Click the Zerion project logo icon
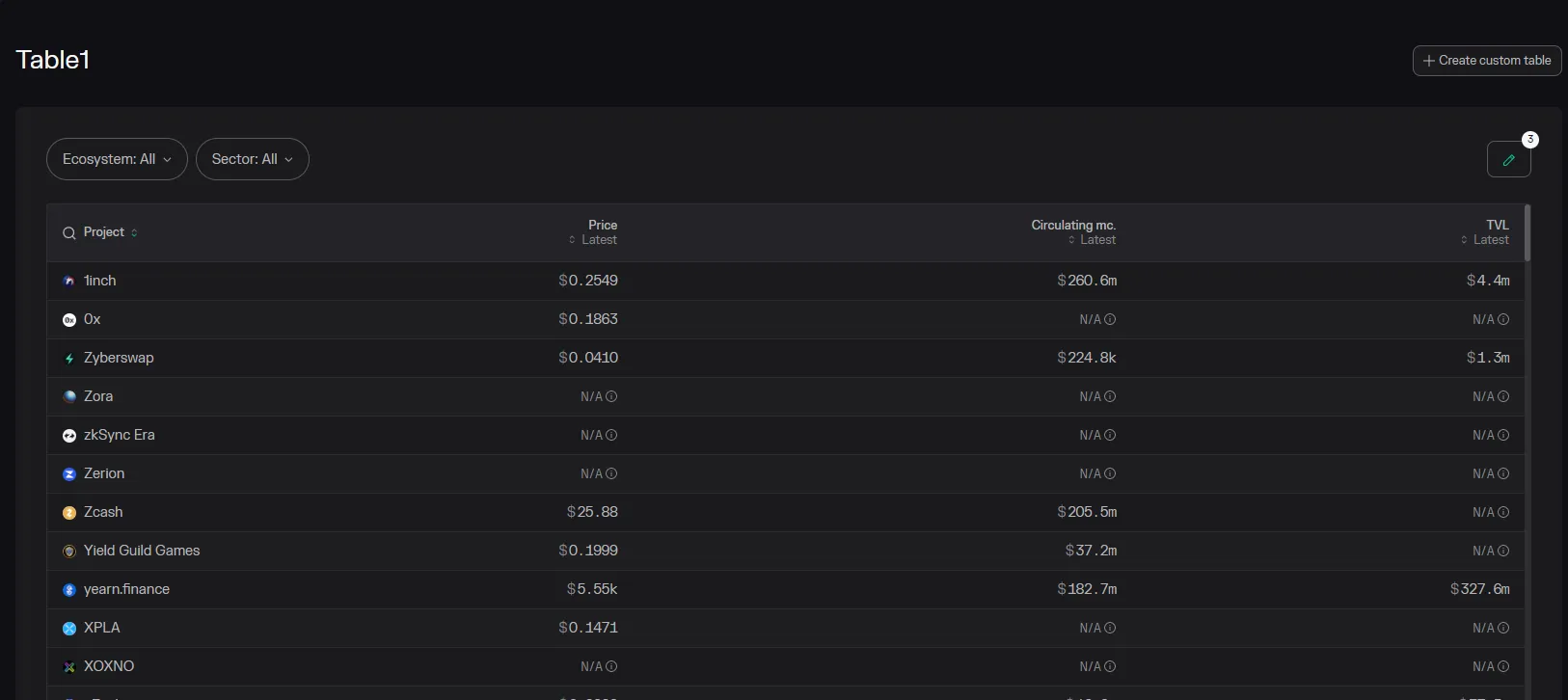This screenshot has height=700, width=1568. coord(69,474)
